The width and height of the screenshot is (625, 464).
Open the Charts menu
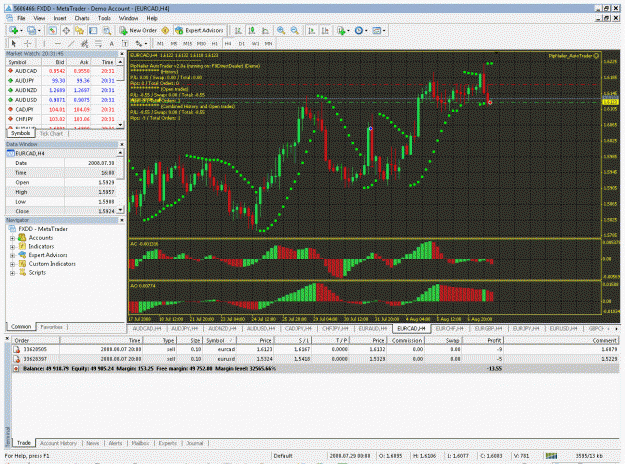82,18
